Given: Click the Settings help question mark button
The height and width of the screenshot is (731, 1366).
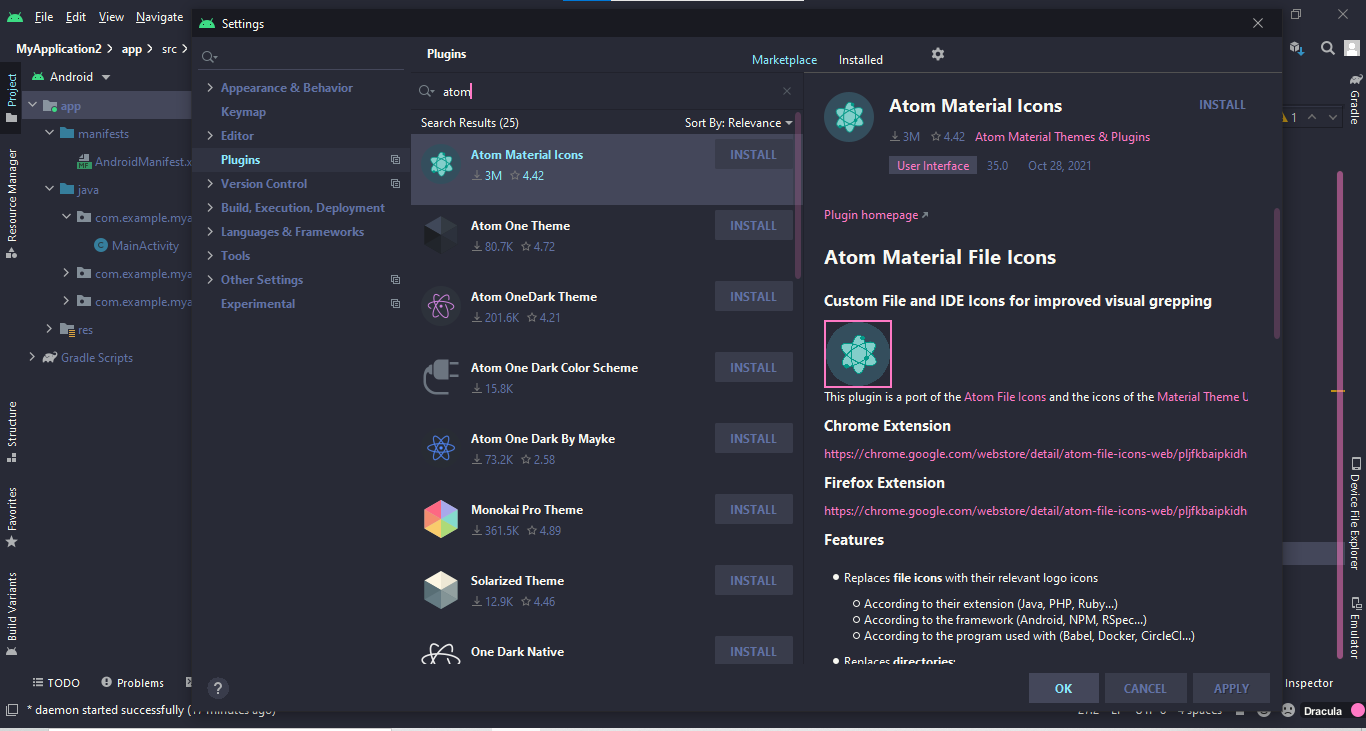Looking at the screenshot, I should coord(218,688).
